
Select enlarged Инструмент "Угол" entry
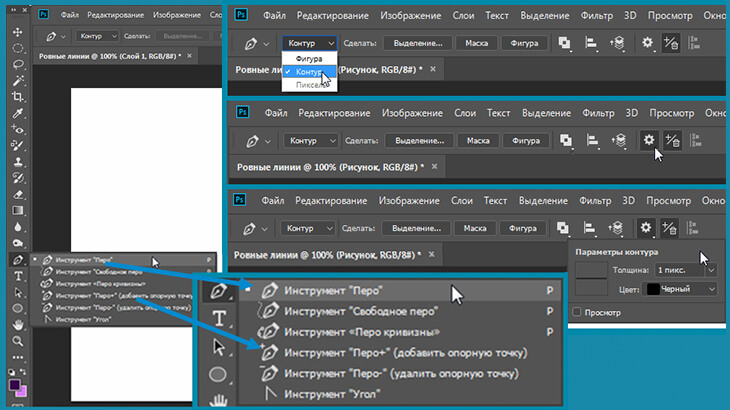[400, 394]
